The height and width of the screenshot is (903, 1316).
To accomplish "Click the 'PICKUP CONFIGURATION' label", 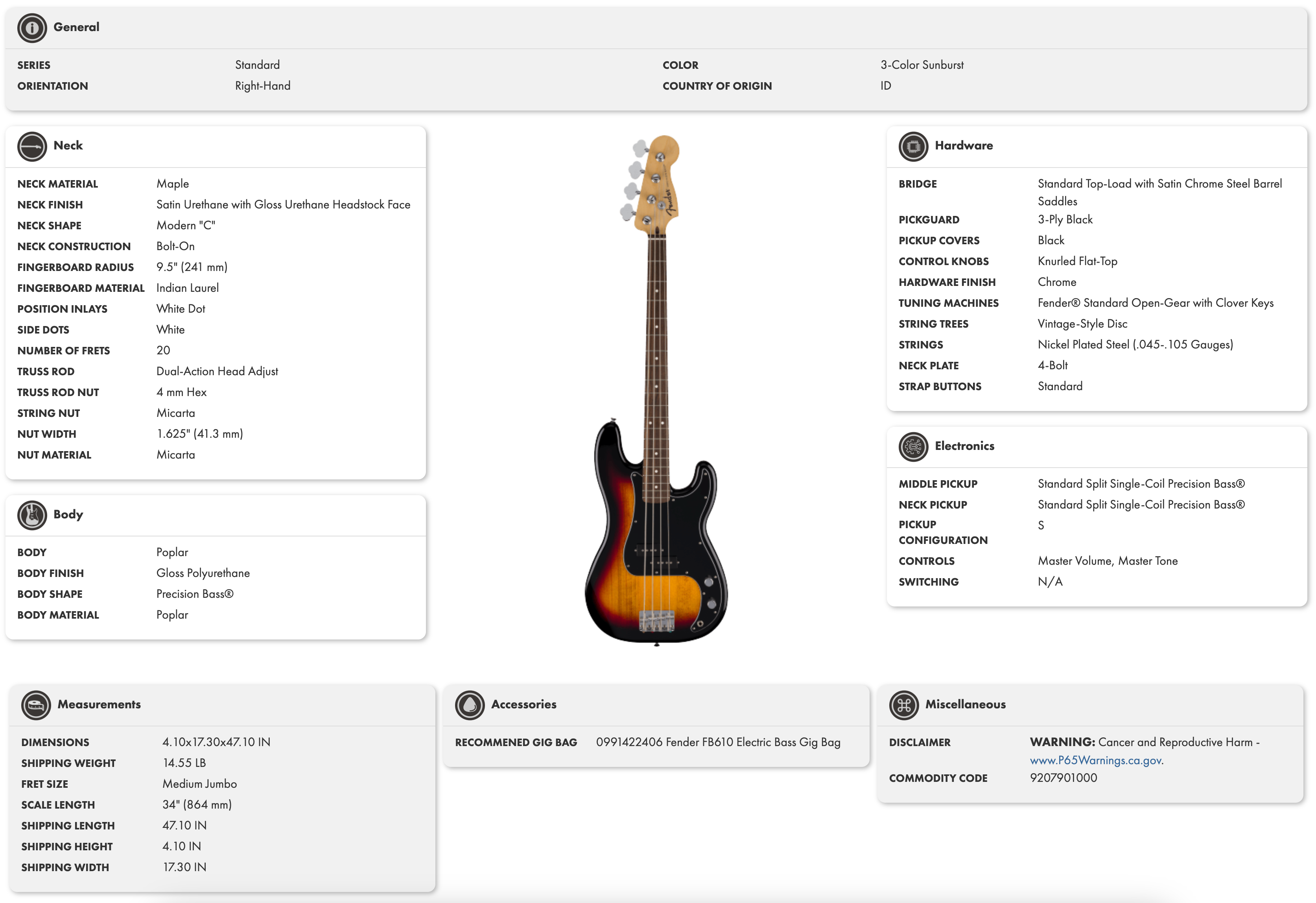I will coord(943,532).
